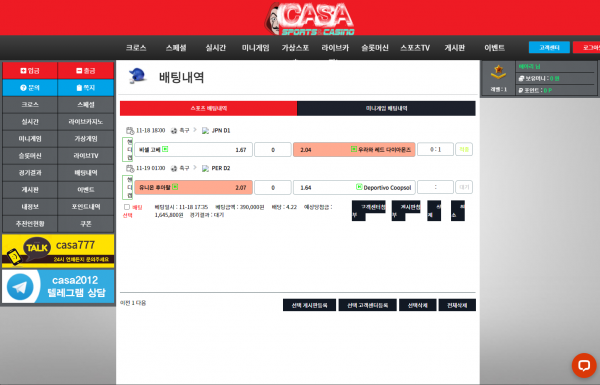600x385 pixels.
Task: Open 스포츠TV in the top menu
Action: (x=415, y=48)
